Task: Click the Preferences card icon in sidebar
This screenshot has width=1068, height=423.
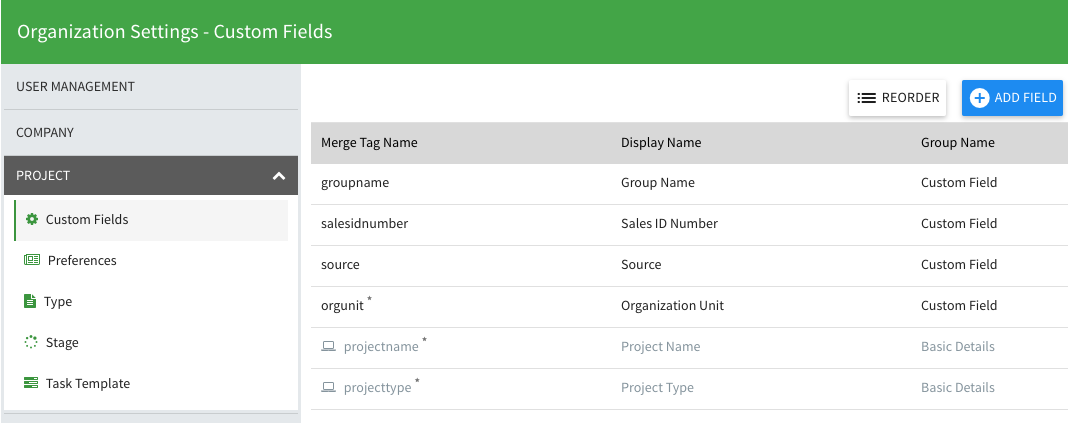Action: click(x=31, y=261)
